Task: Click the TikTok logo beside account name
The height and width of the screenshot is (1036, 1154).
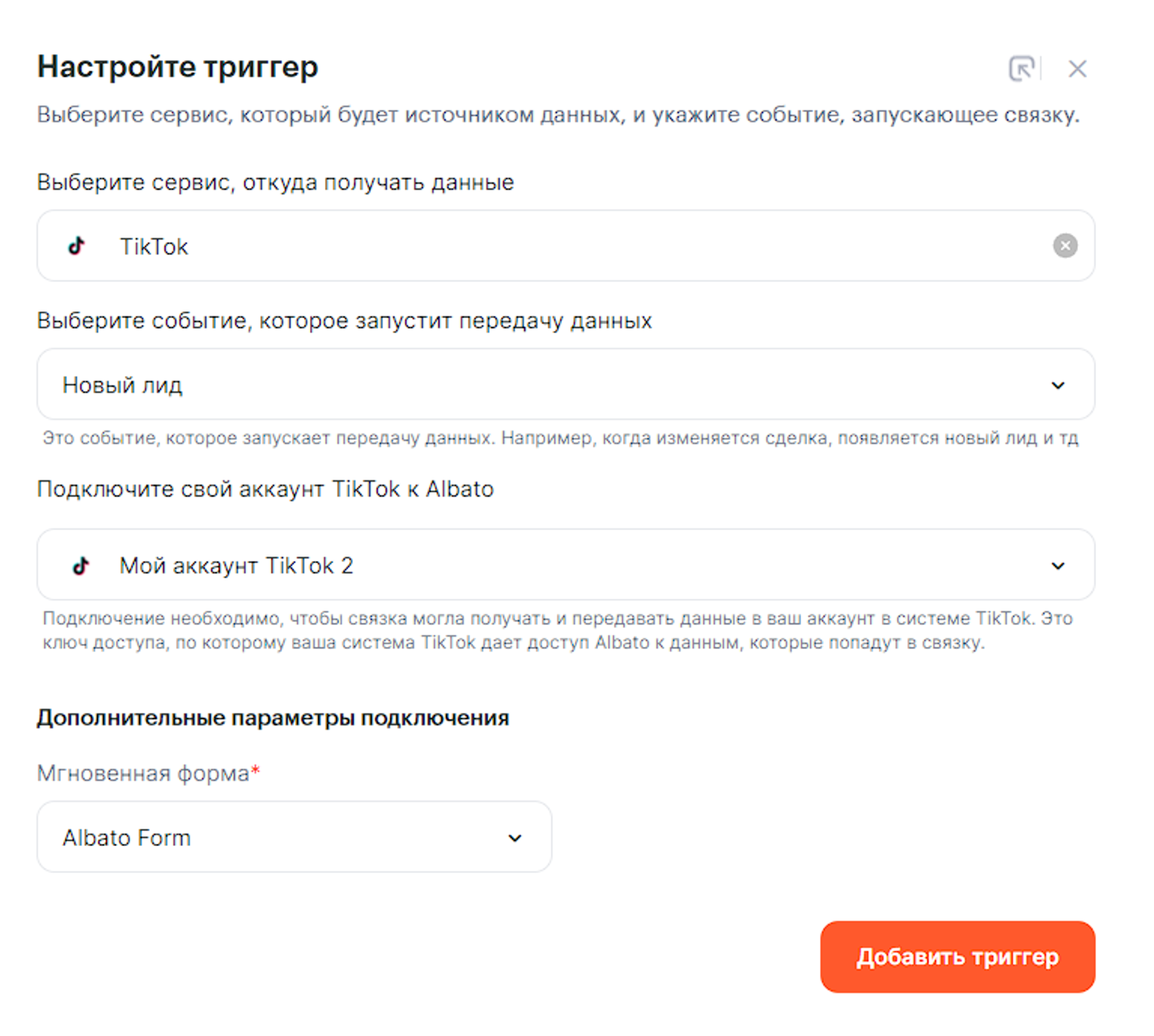Action: (x=81, y=566)
